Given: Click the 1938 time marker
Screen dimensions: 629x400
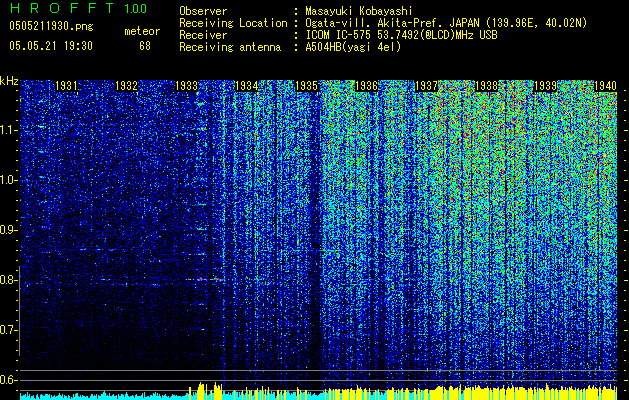Looking at the screenshot, I should click(x=486, y=86).
